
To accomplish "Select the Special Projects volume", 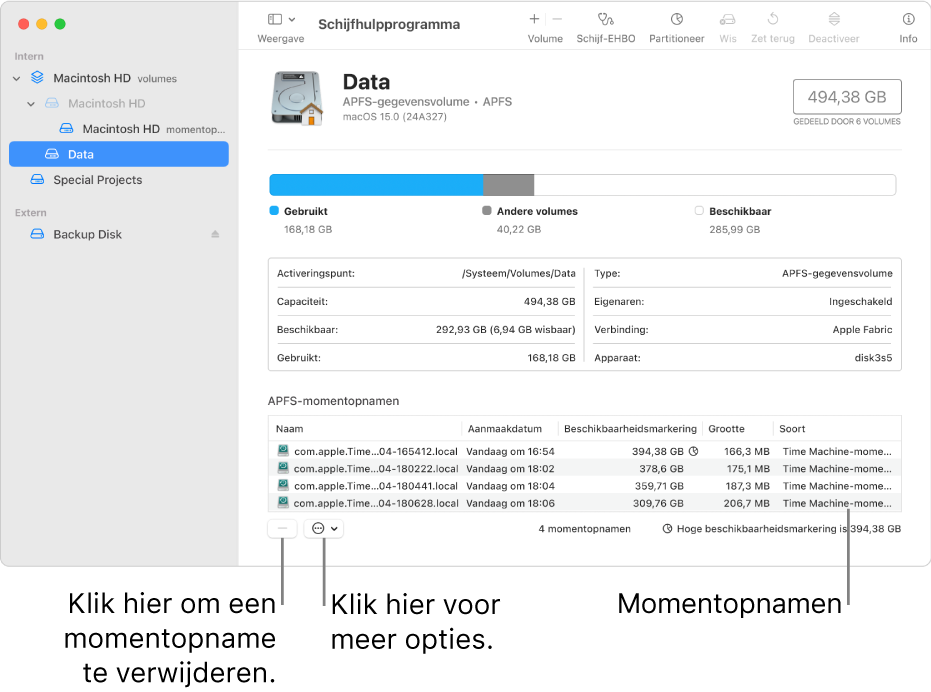I will point(97,180).
